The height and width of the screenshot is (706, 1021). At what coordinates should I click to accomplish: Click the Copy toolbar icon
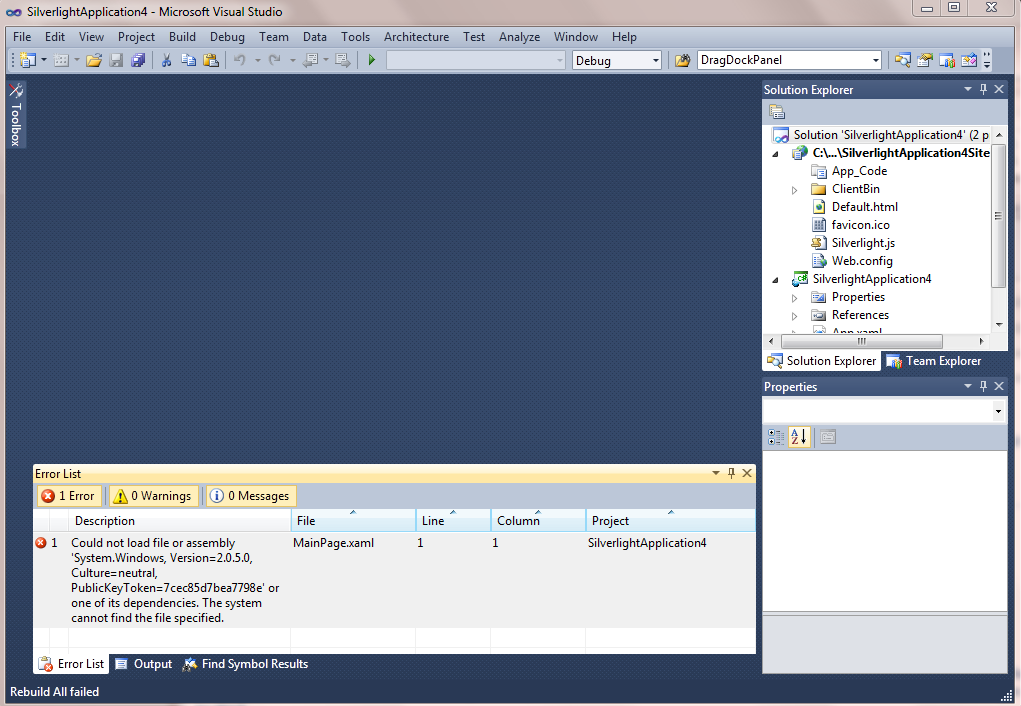point(188,61)
